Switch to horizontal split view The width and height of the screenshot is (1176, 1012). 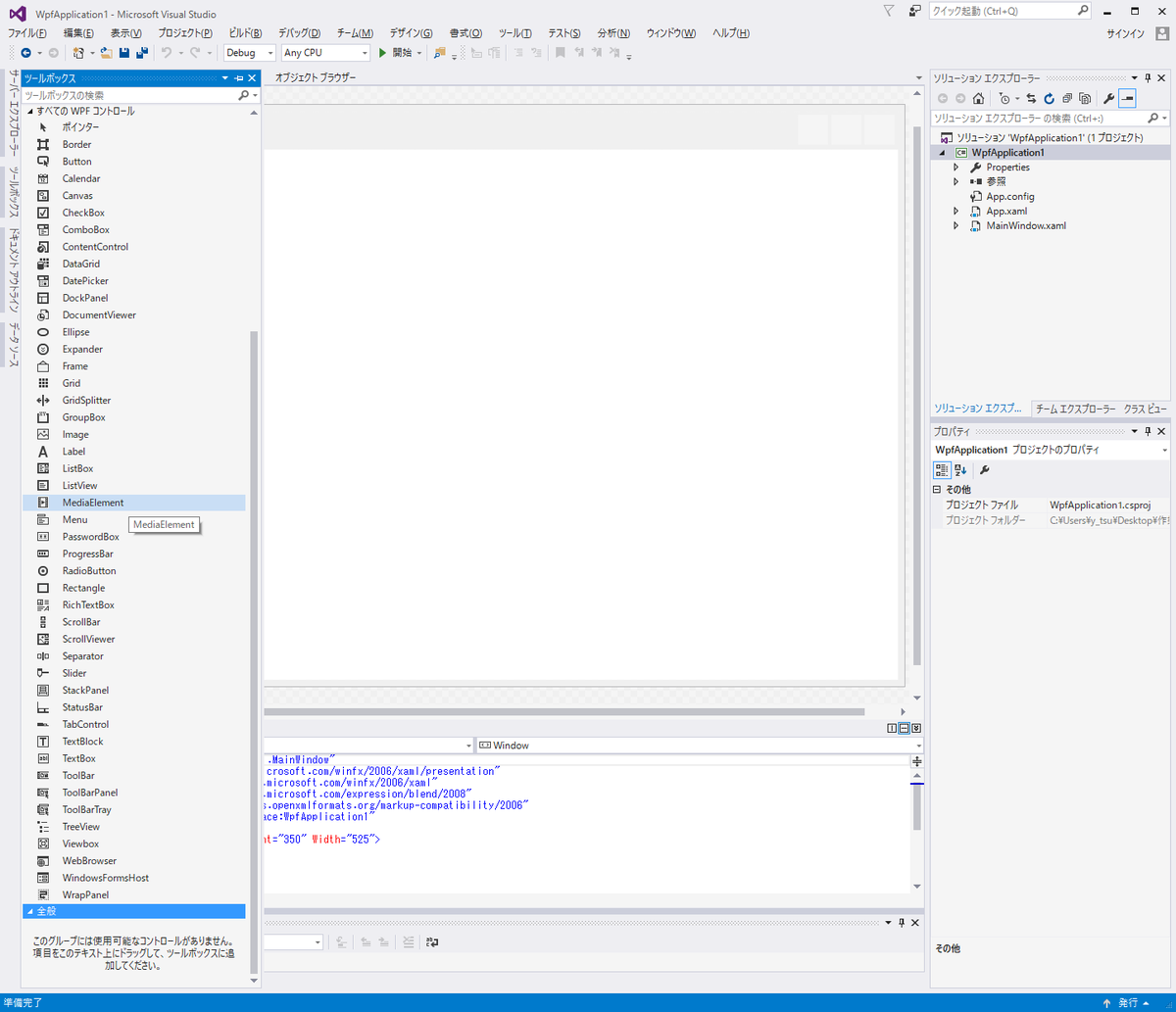pos(904,728)
